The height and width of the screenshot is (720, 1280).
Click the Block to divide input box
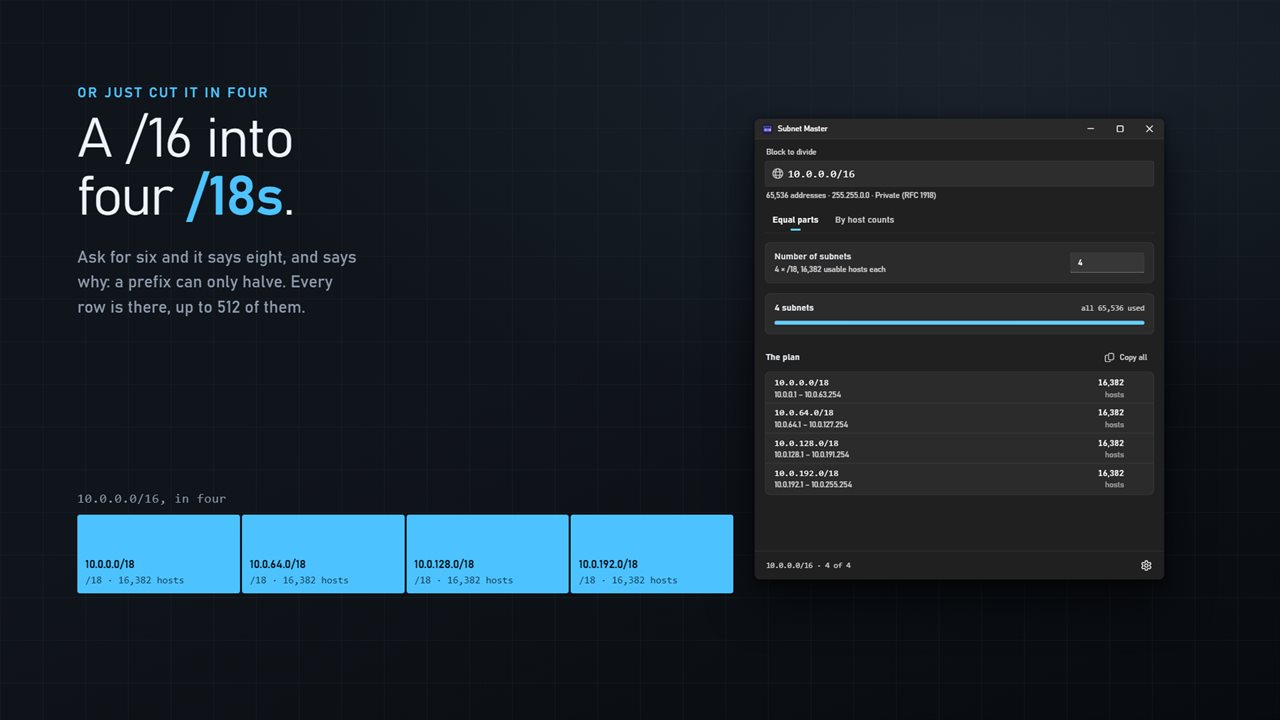click(959, 174)
